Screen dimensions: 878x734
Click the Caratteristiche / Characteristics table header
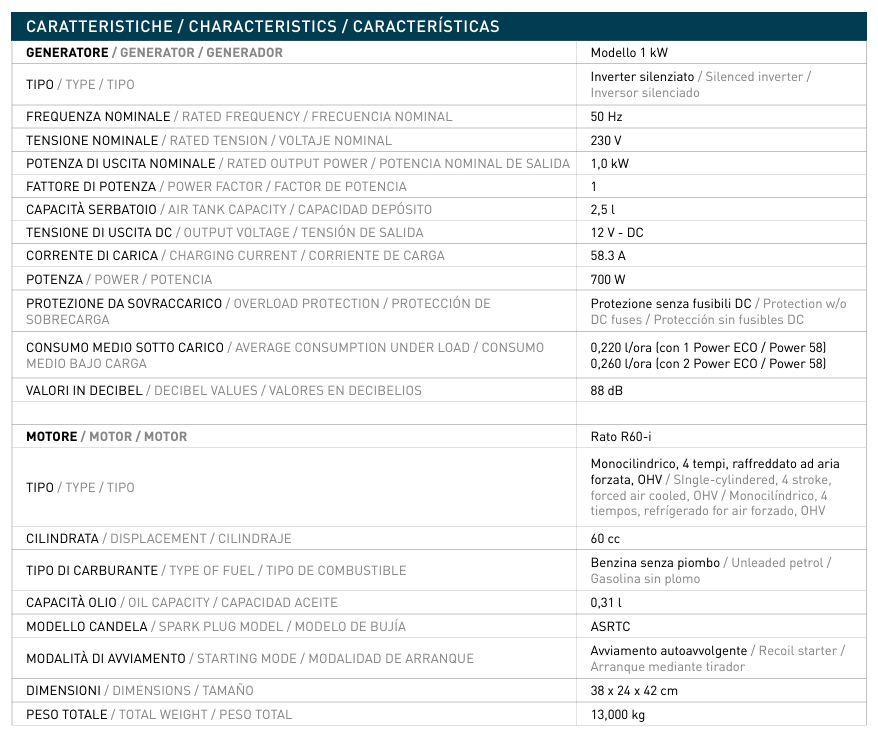click(x=262, y=26)
